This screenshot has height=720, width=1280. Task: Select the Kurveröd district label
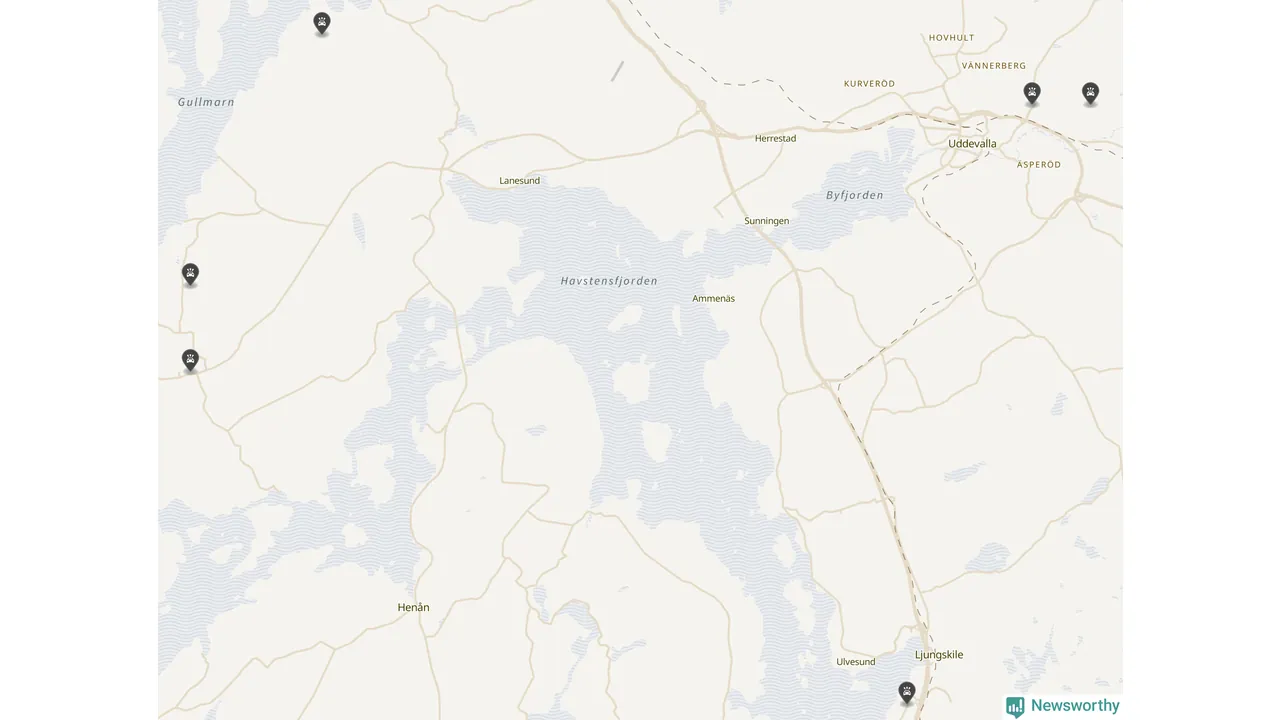[x=869, y=84]
